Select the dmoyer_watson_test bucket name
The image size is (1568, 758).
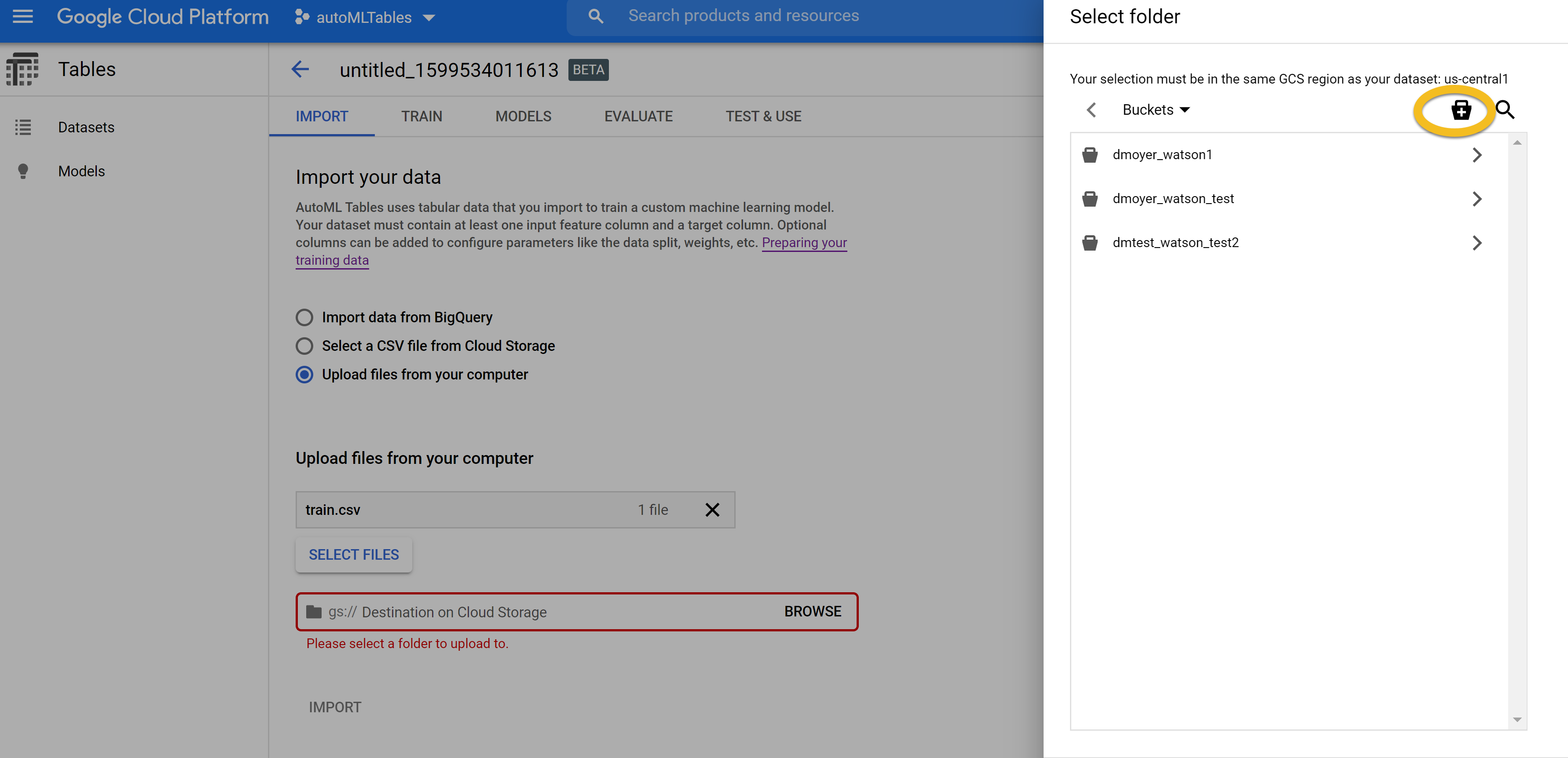(1173, 199)
